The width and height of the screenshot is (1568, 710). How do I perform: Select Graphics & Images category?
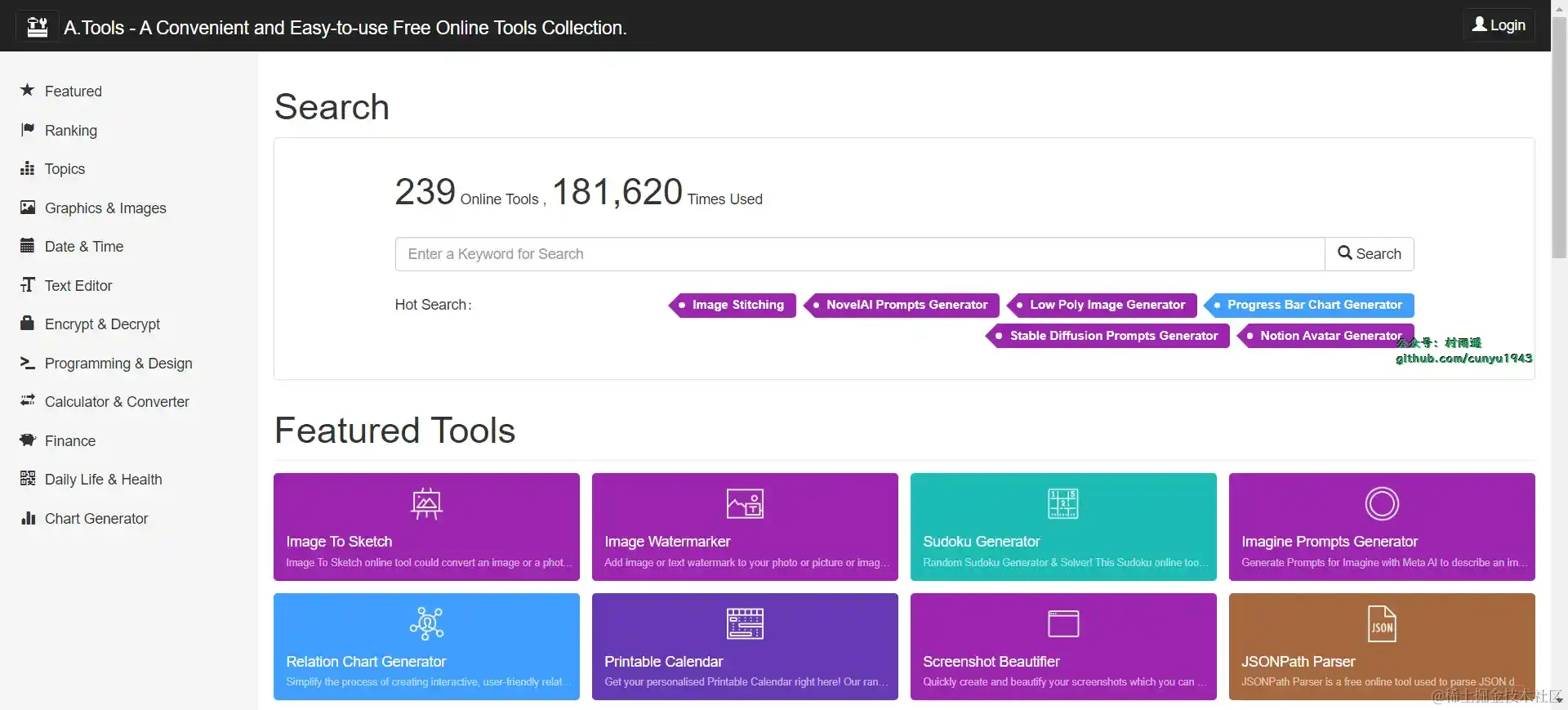click(105, 208)
